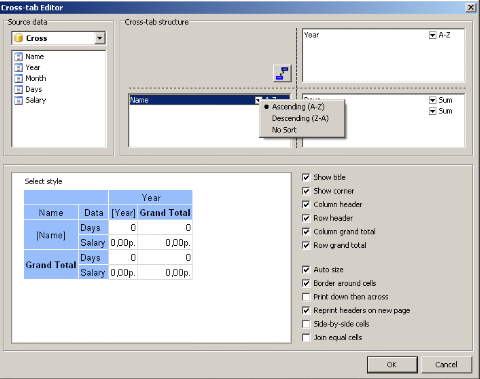Toggle Row header checkbox
Image resolution: width=480 pixels, height=379 pixels.
[x=306, y=218]
